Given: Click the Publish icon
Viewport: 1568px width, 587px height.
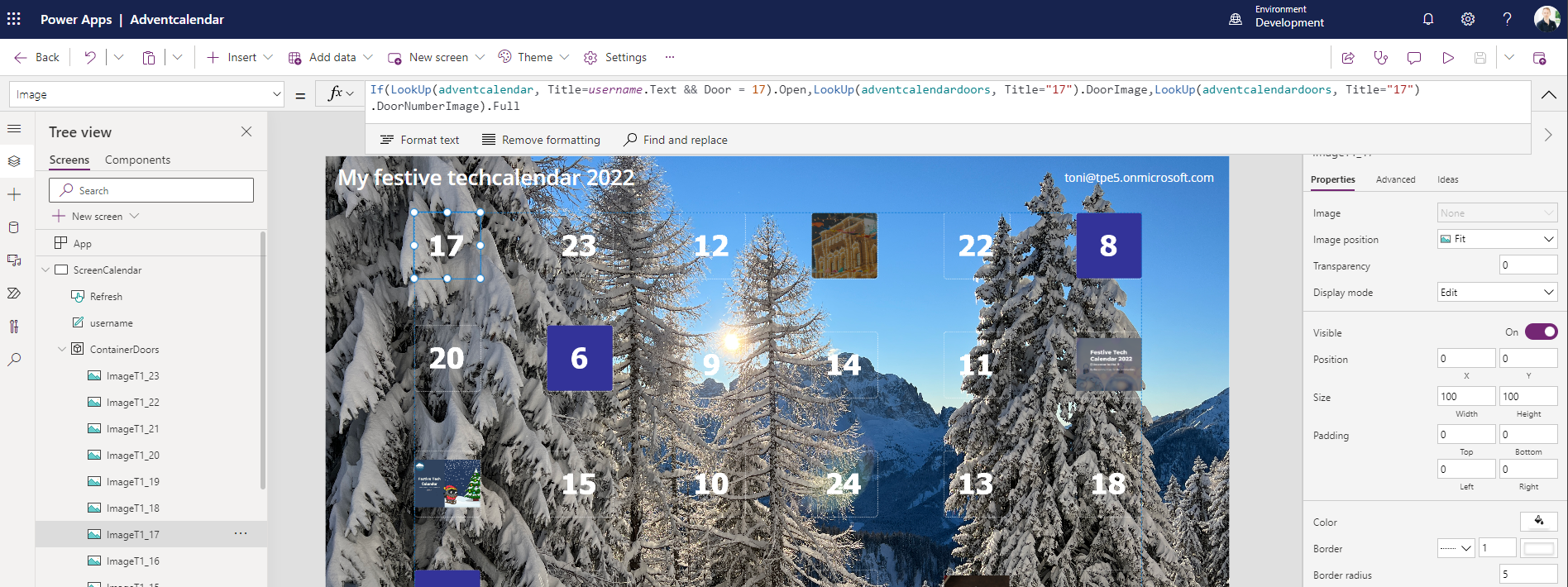Looking at the screenshot, I should pyautogui.click(x=1539, y=57).
